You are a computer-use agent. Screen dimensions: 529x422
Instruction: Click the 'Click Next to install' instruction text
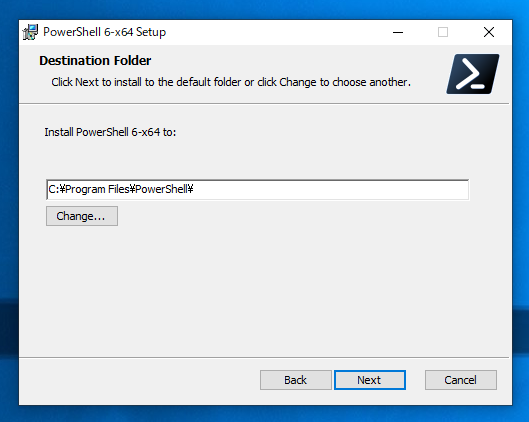[231, 82]
